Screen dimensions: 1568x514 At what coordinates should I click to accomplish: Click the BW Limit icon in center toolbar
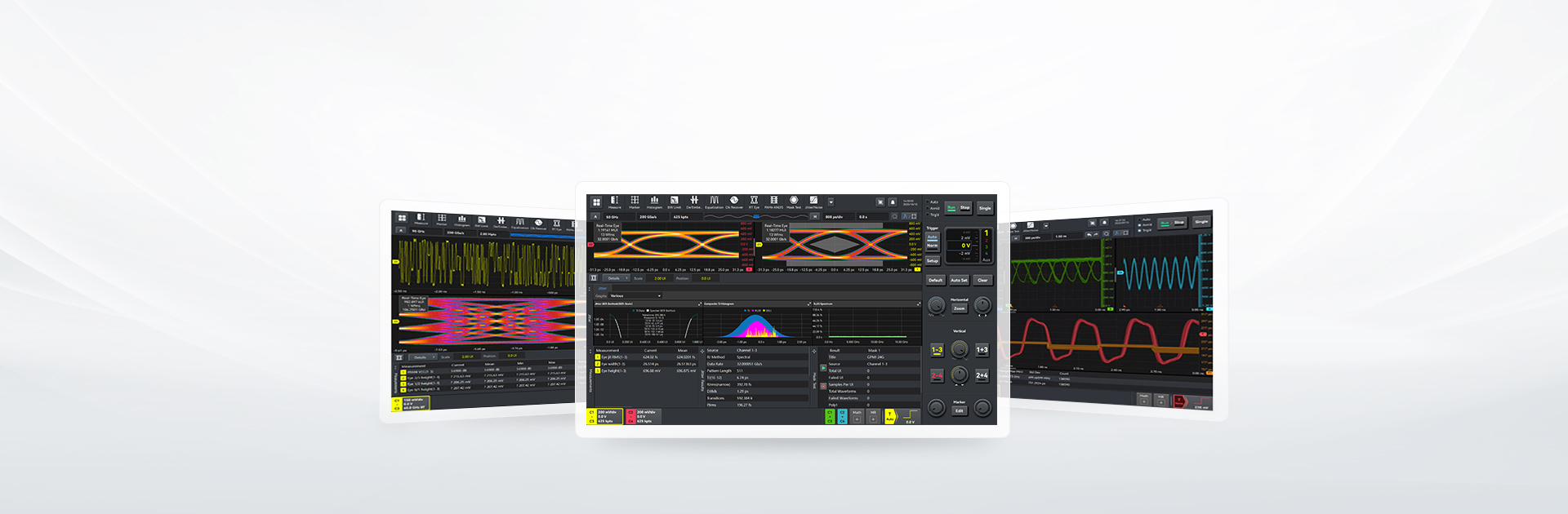click(675, 202)
